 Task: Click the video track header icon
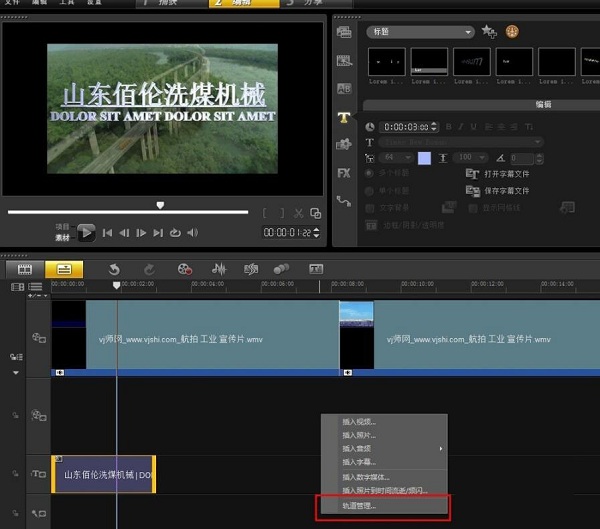[39, 338]
